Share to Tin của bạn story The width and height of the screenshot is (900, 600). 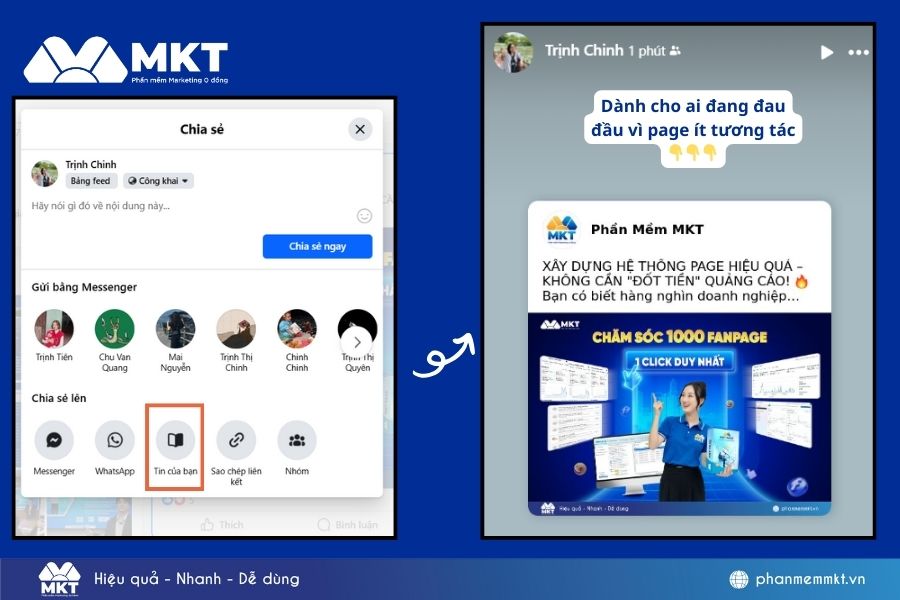coord(176,440)
